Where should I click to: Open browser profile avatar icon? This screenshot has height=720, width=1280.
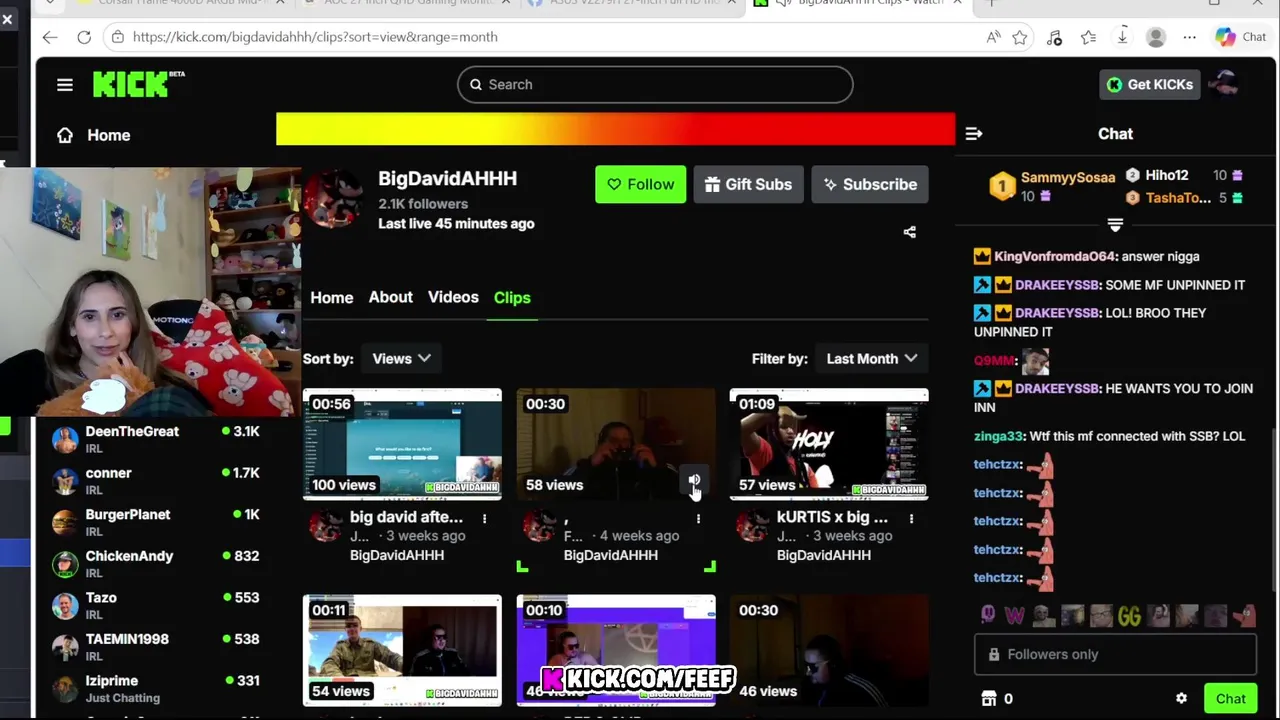pos(1156,37)
